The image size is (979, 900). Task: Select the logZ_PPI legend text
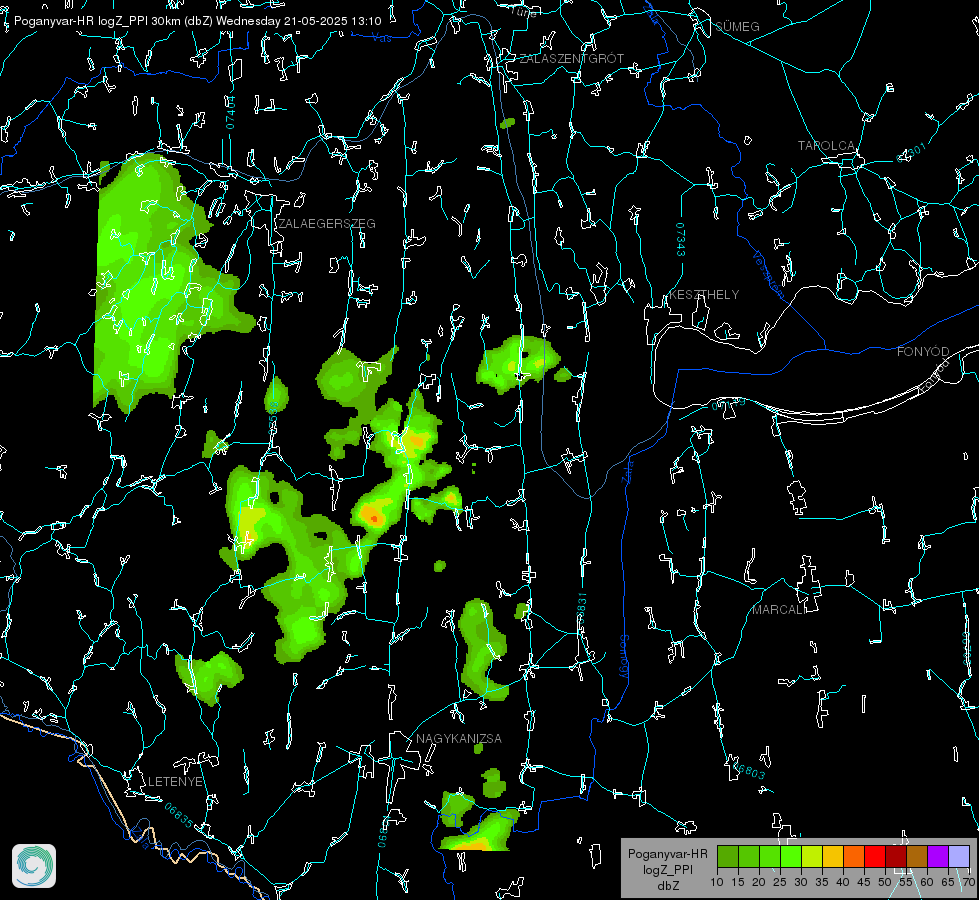coord(667,869)
